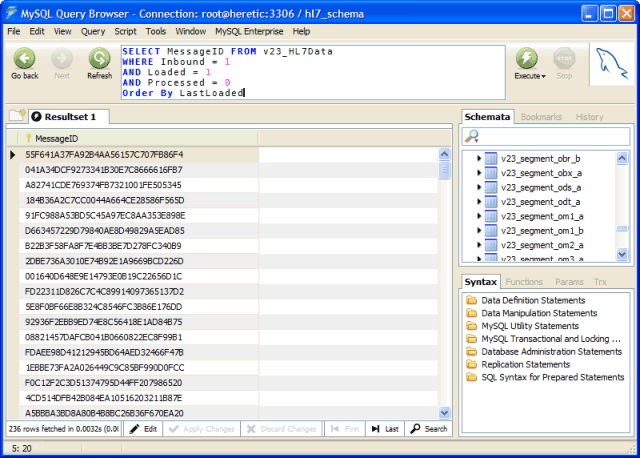Open MySQL Transactional and Locking folder icon

[471, 339]
